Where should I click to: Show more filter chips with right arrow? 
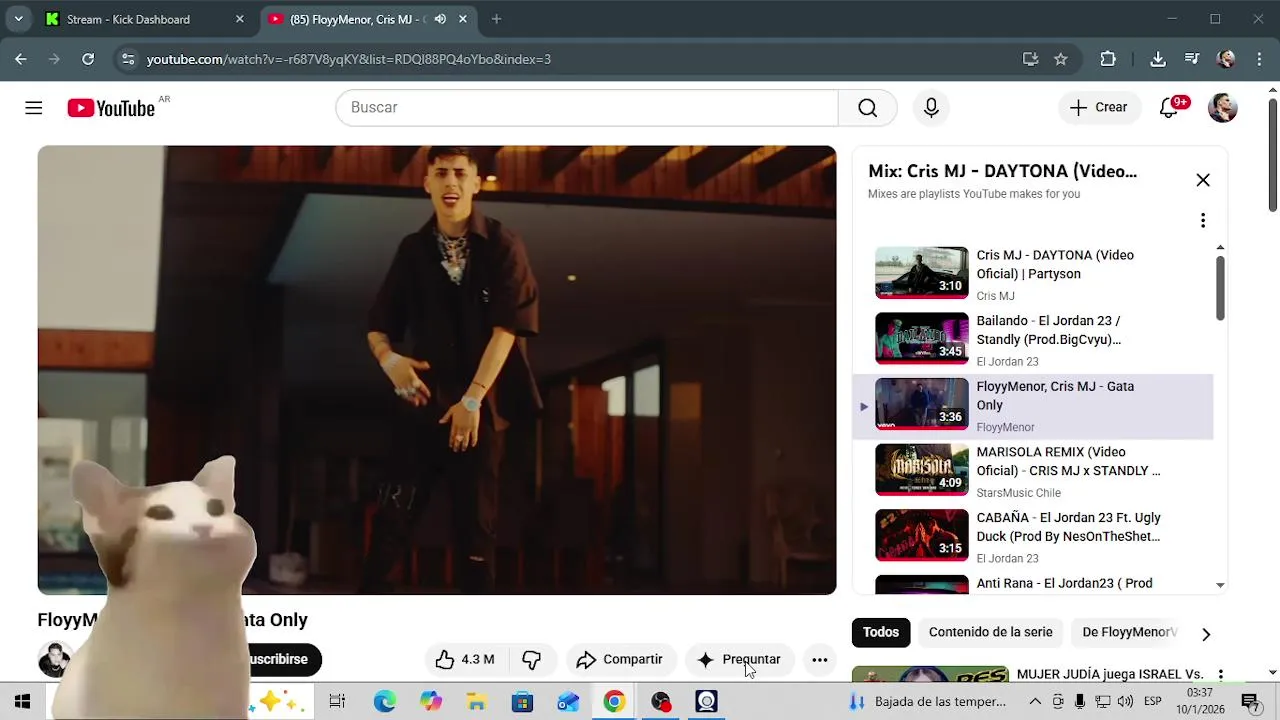(x=1206, y=634)
